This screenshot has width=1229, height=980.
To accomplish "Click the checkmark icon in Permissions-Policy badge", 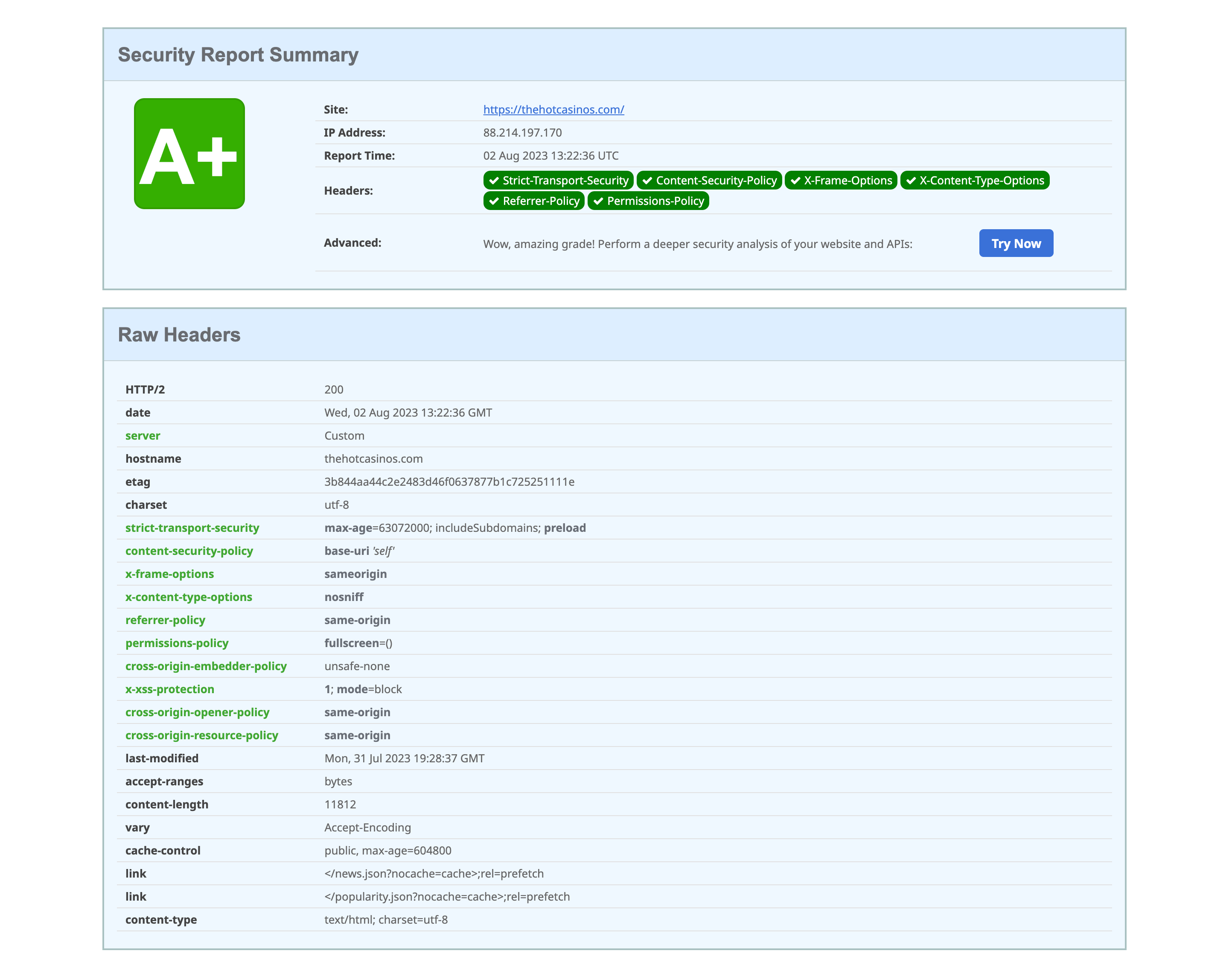I will 598,201.
